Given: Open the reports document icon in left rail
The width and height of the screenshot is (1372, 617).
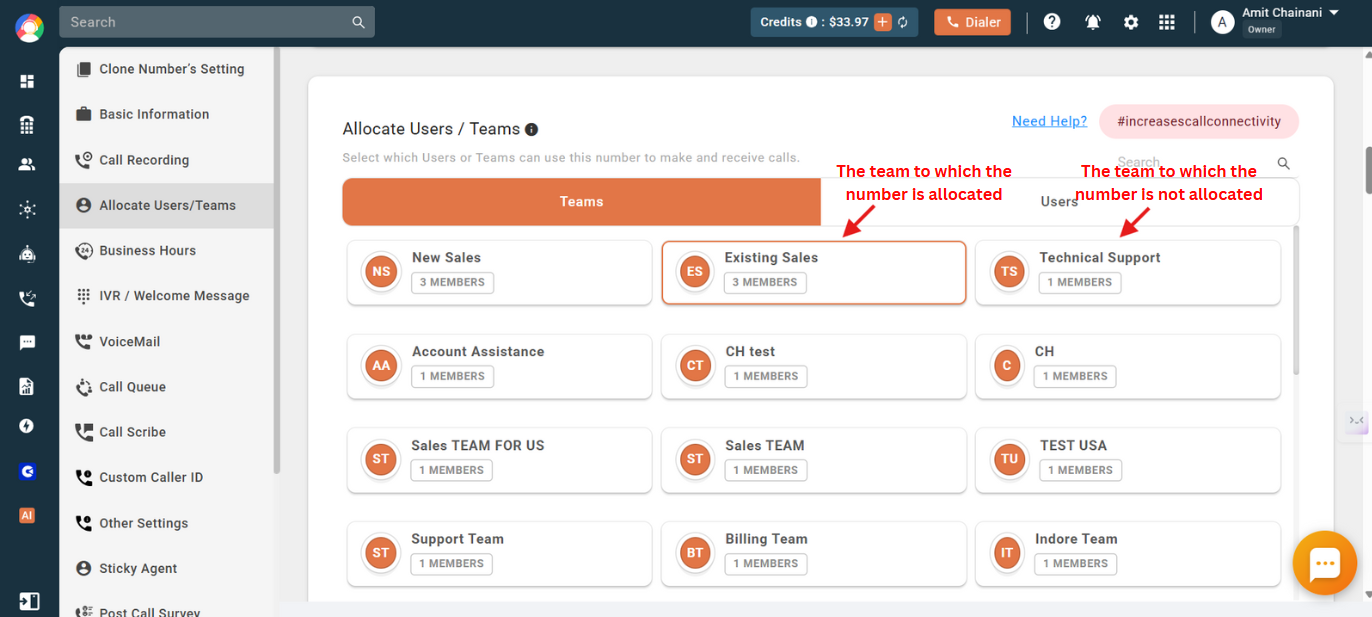Looking at the screenshot, I should [27, 386].
